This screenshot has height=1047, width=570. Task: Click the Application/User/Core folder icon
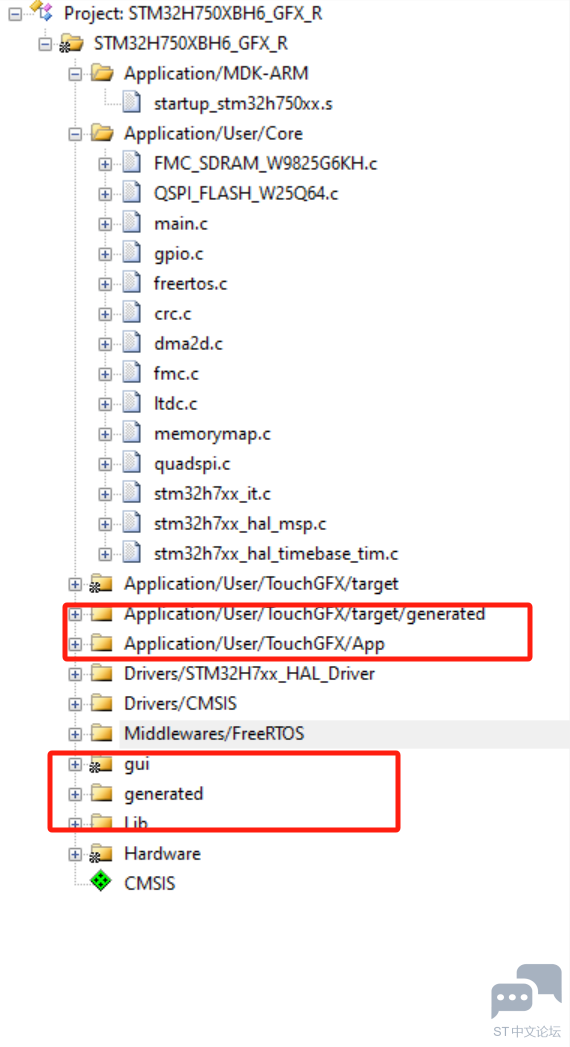102,133
